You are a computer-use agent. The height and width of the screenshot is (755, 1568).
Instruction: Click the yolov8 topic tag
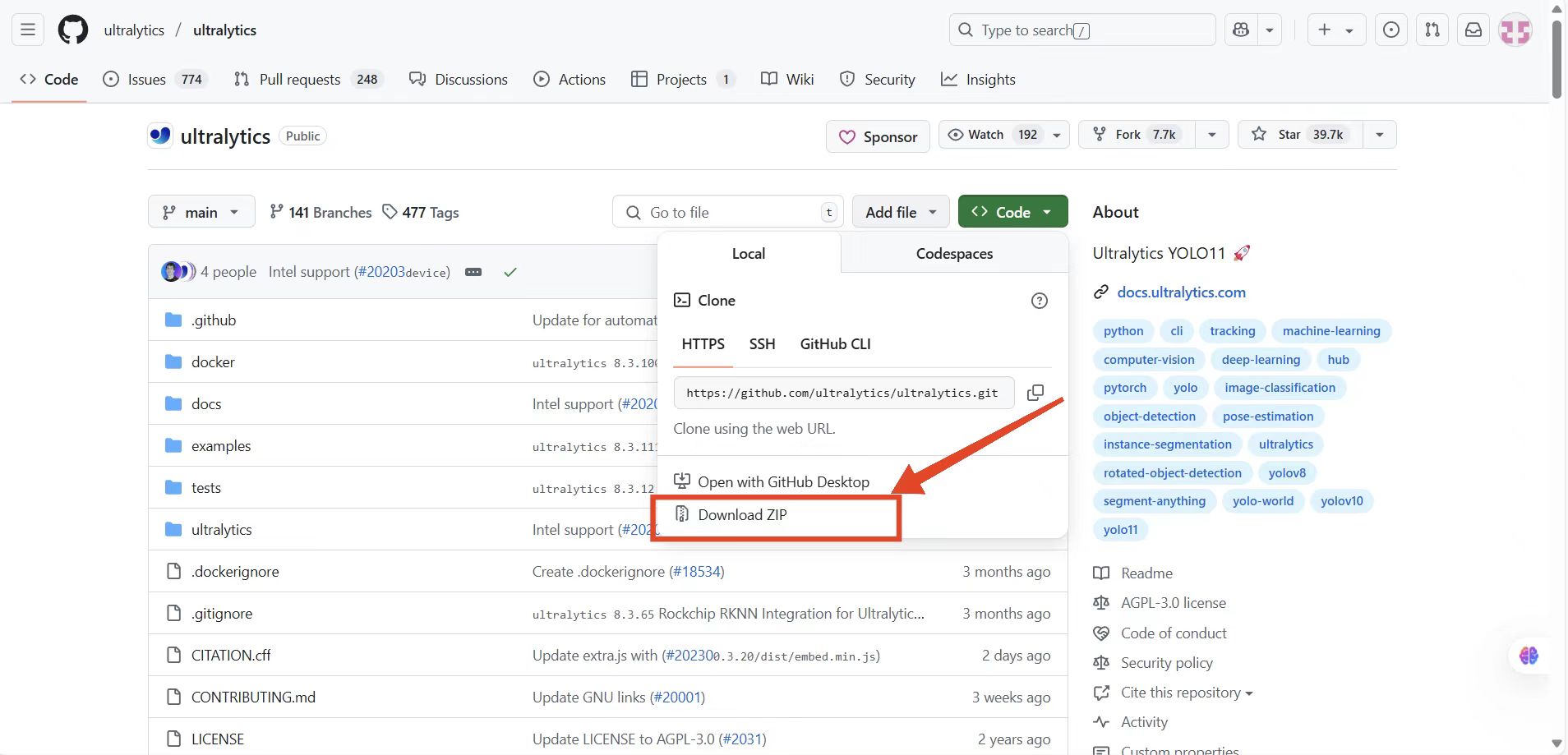tap(1287, 473)
